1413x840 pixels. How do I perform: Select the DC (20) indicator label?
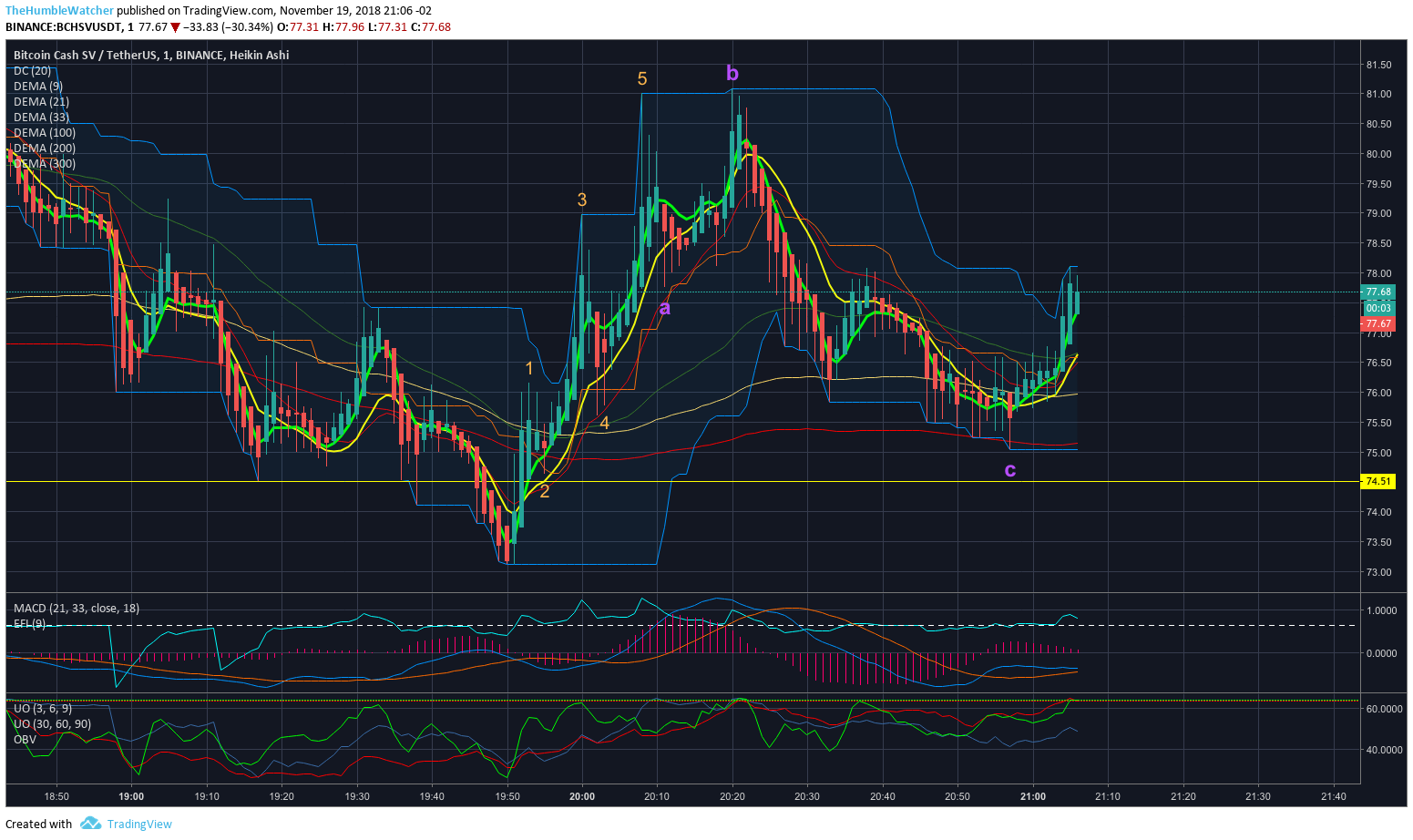(x=32, y=70)
